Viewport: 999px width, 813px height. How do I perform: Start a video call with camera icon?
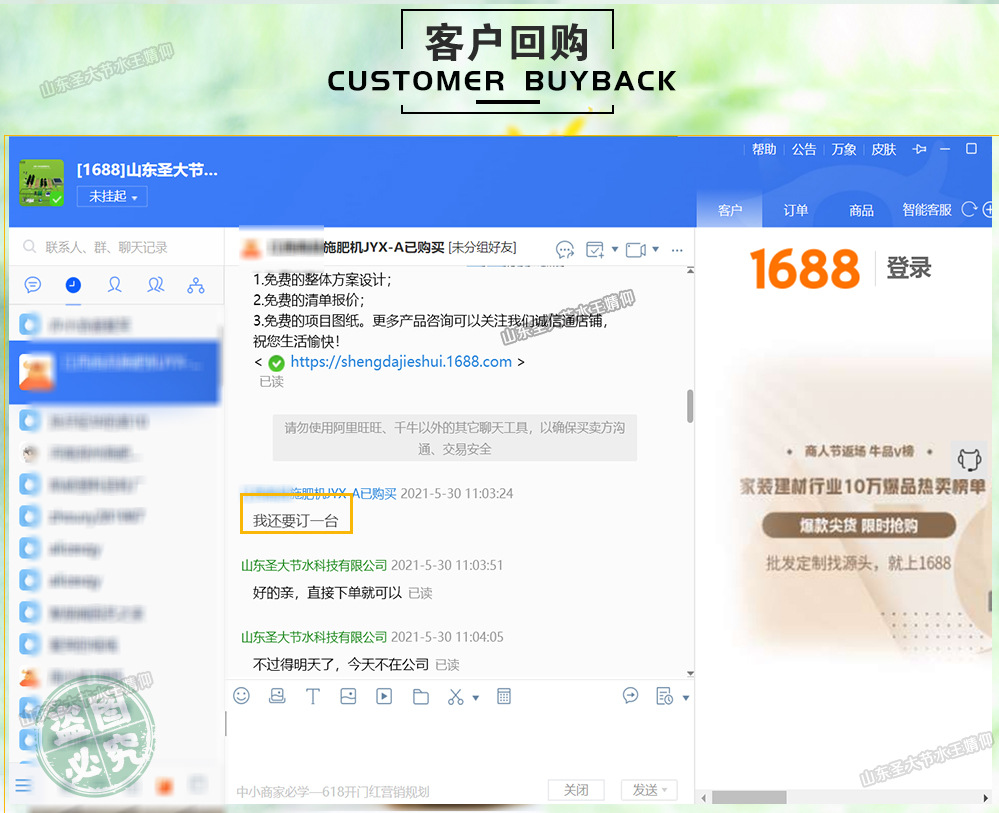coord(636,249)
